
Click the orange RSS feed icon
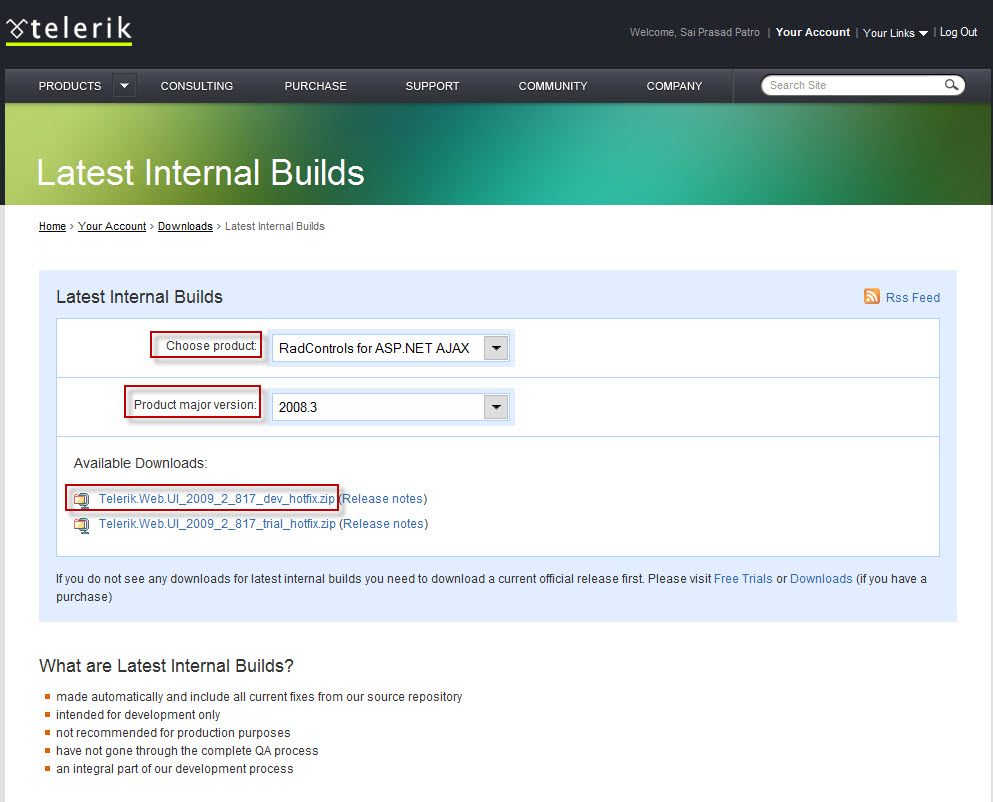[871, 296]
